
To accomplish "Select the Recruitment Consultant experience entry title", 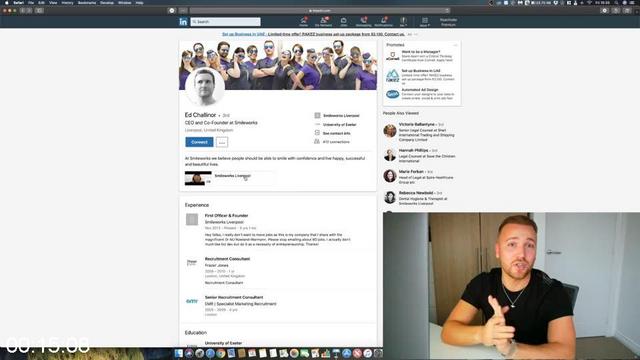I will click(x=227, y=259).
